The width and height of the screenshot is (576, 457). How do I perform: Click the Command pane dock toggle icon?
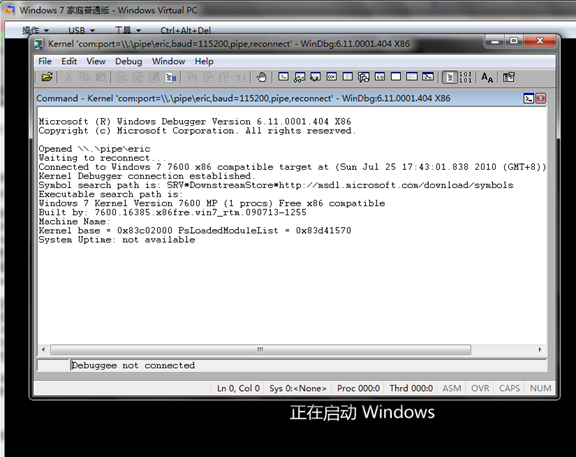pyautogui.click(x=529, y=98)
